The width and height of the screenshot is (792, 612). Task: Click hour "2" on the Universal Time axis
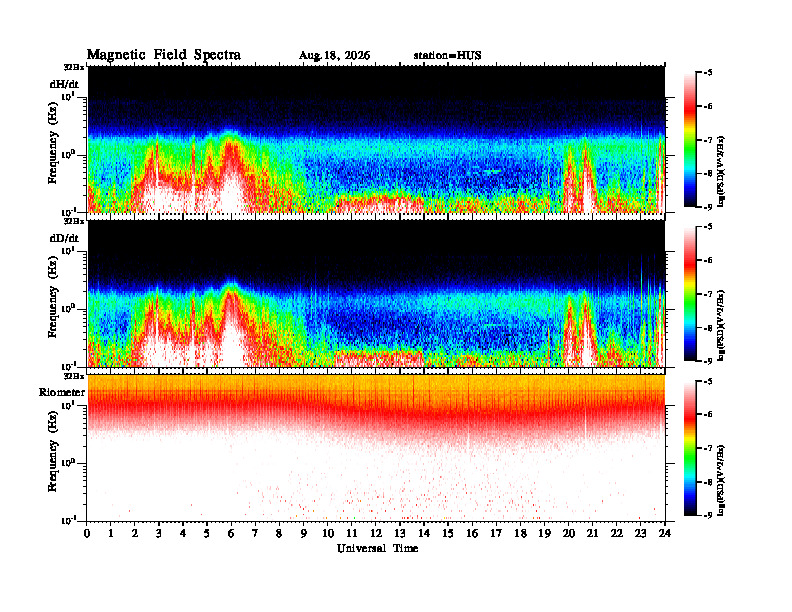coord(135,533)
